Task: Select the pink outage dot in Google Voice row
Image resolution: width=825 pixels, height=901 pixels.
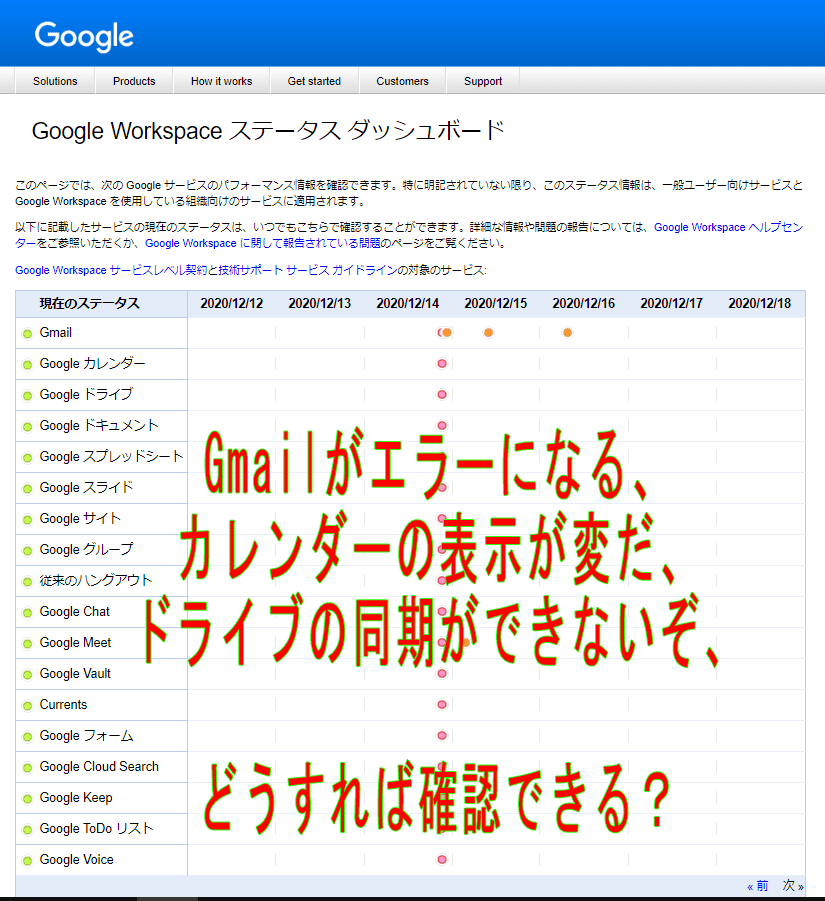Action: (x=441, y=860)
